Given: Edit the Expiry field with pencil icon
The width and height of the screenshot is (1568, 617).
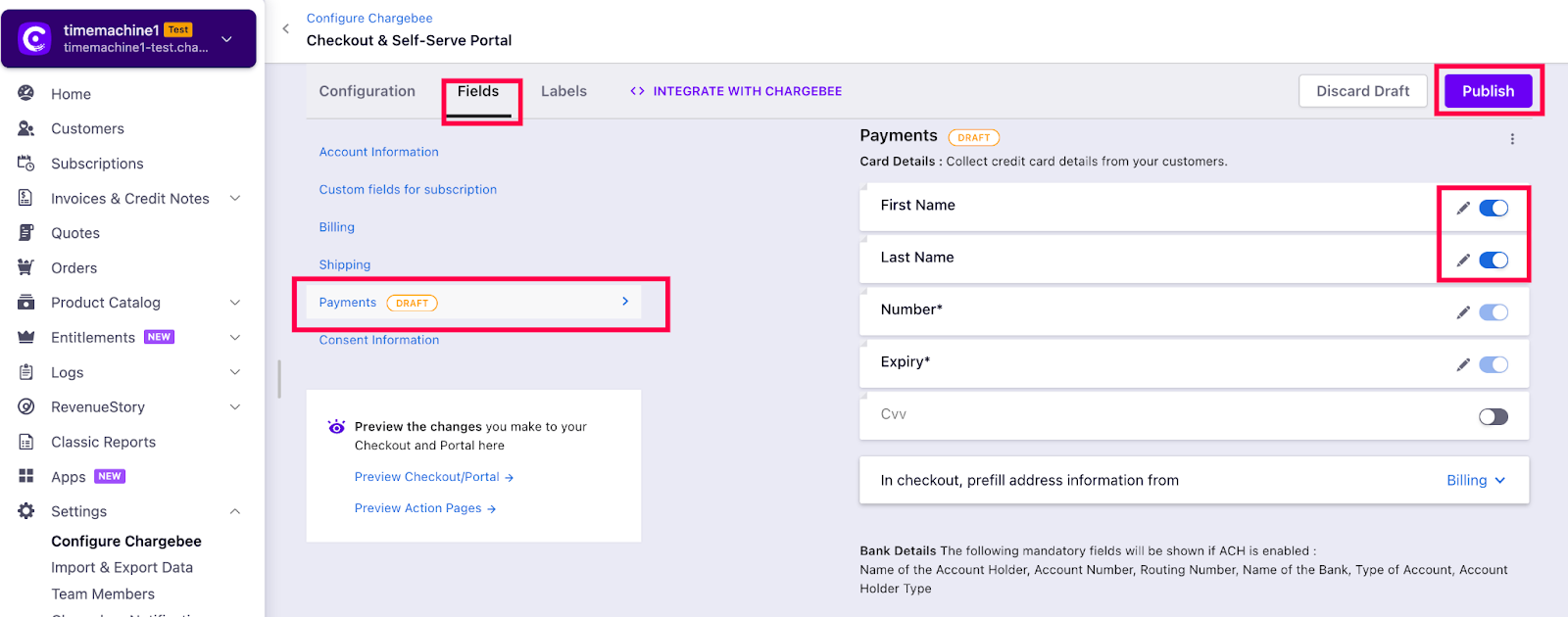Looking at the screenshot, I should pos(1463,364).
